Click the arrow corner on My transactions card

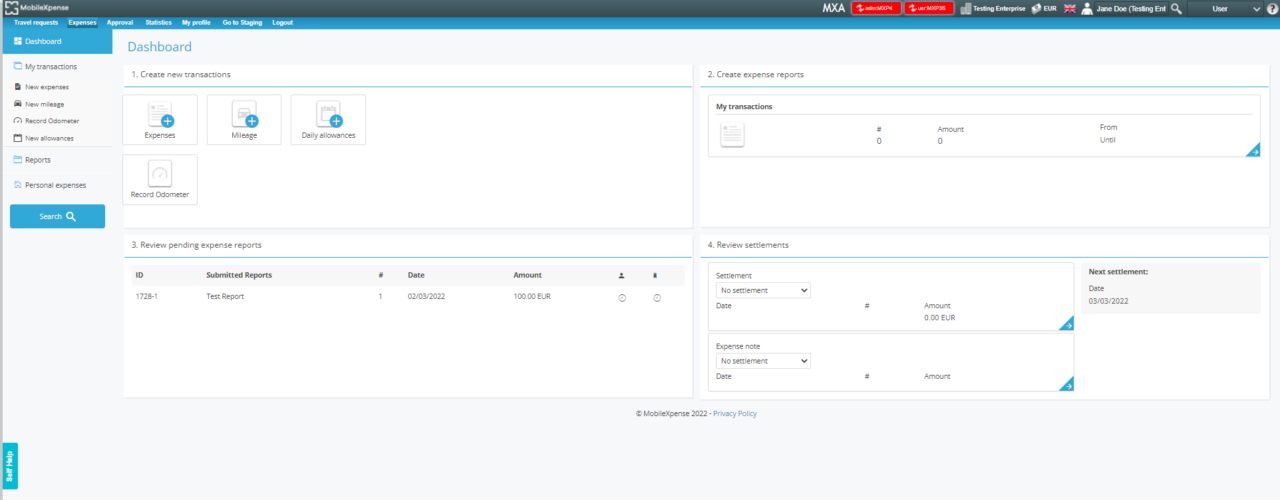point(1253,151)
